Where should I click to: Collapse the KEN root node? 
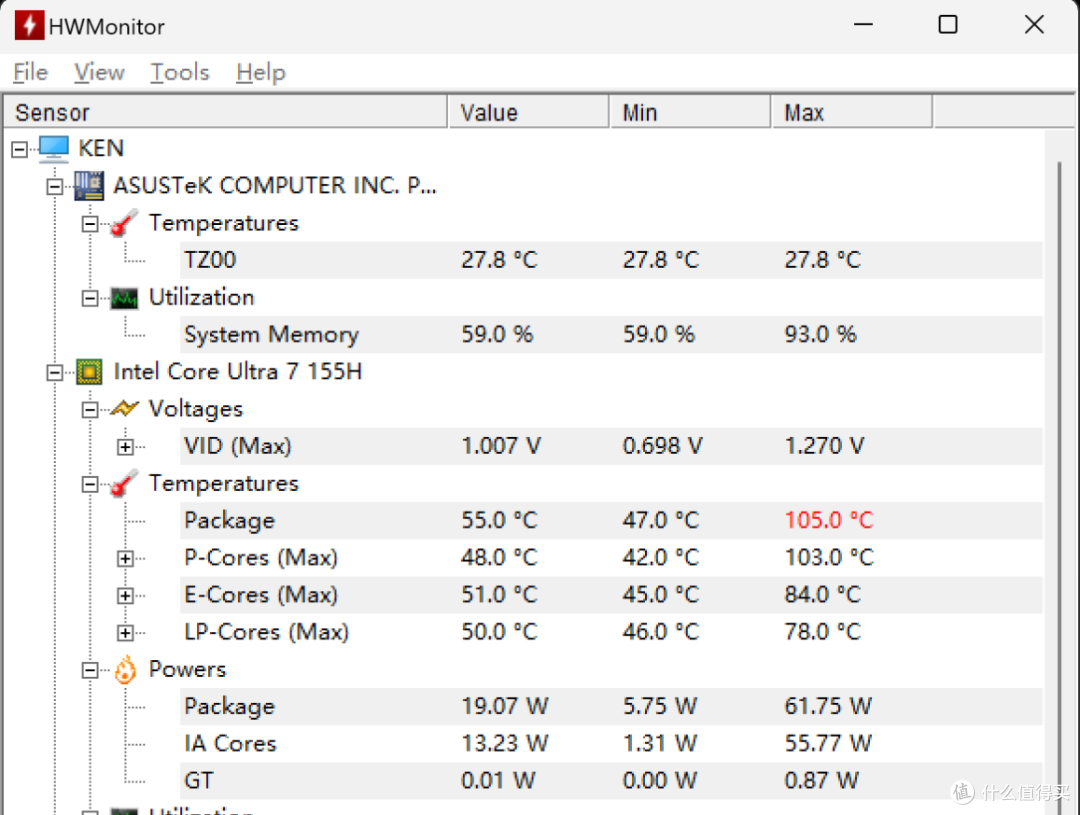click(19, 149)
